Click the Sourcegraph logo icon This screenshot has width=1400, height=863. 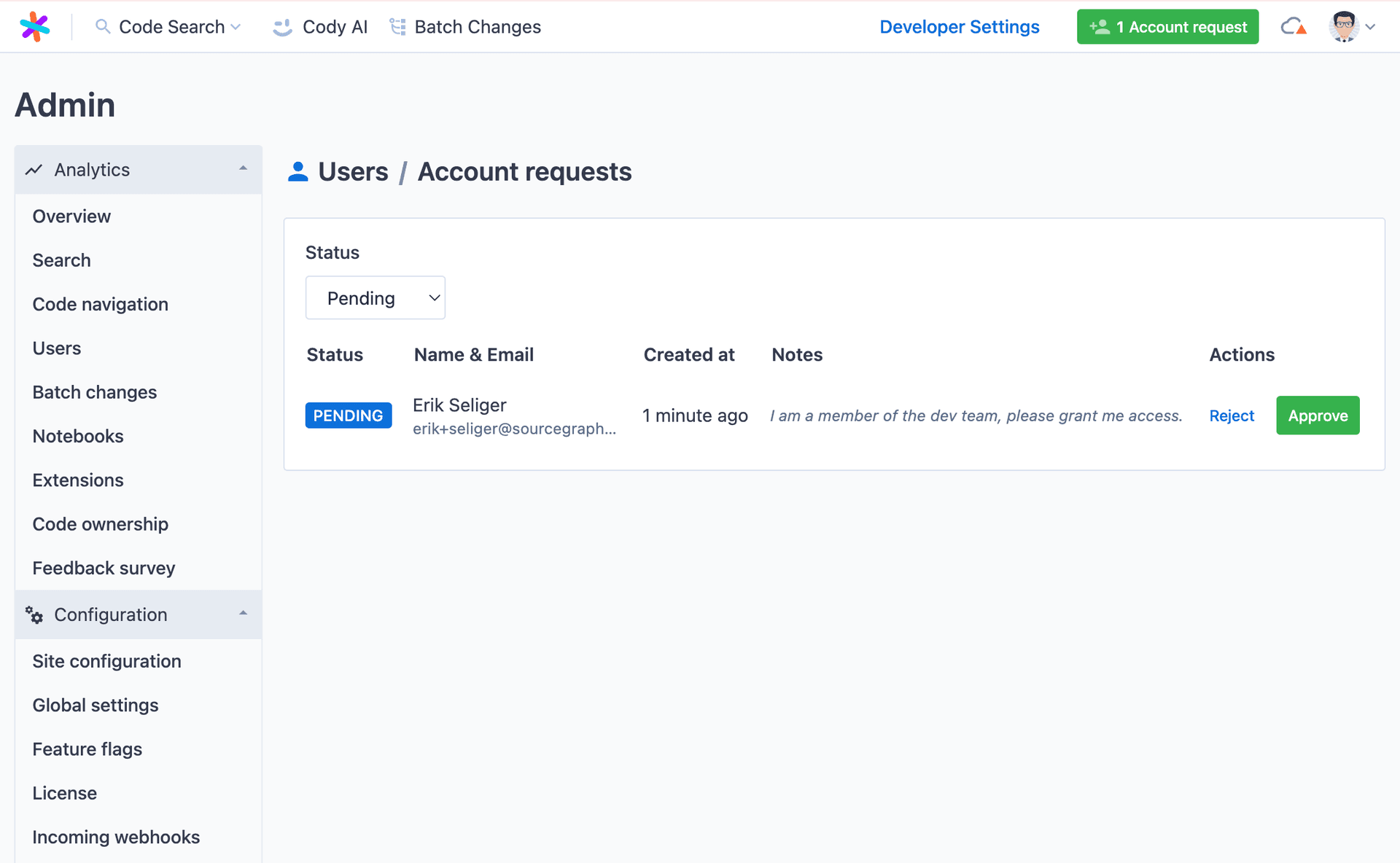click(x=34, y=27)
